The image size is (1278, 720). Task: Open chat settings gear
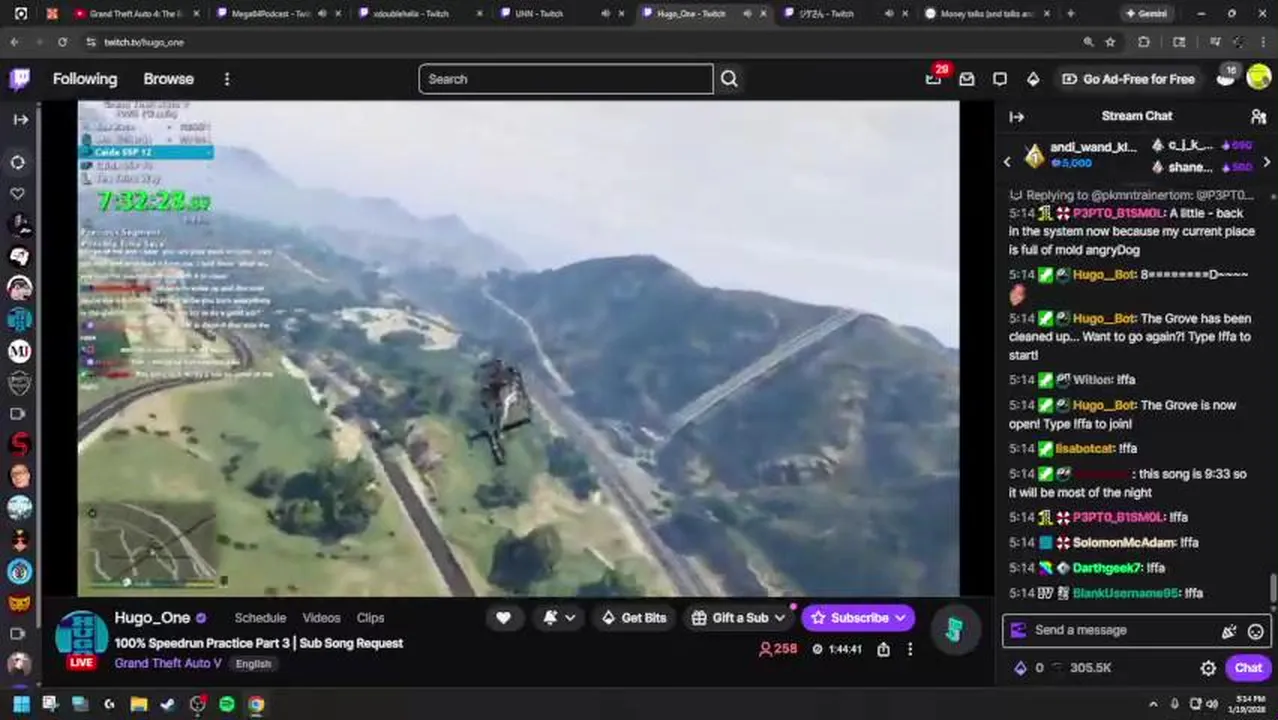click(1208, 668)
